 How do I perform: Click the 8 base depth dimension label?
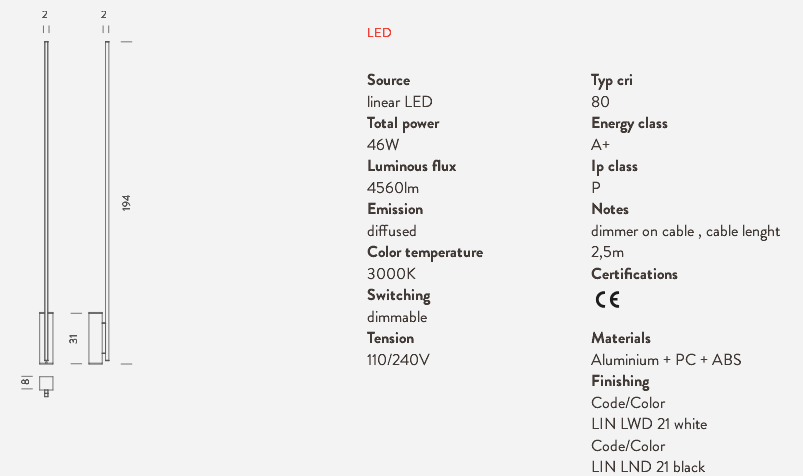pos(25,382)
